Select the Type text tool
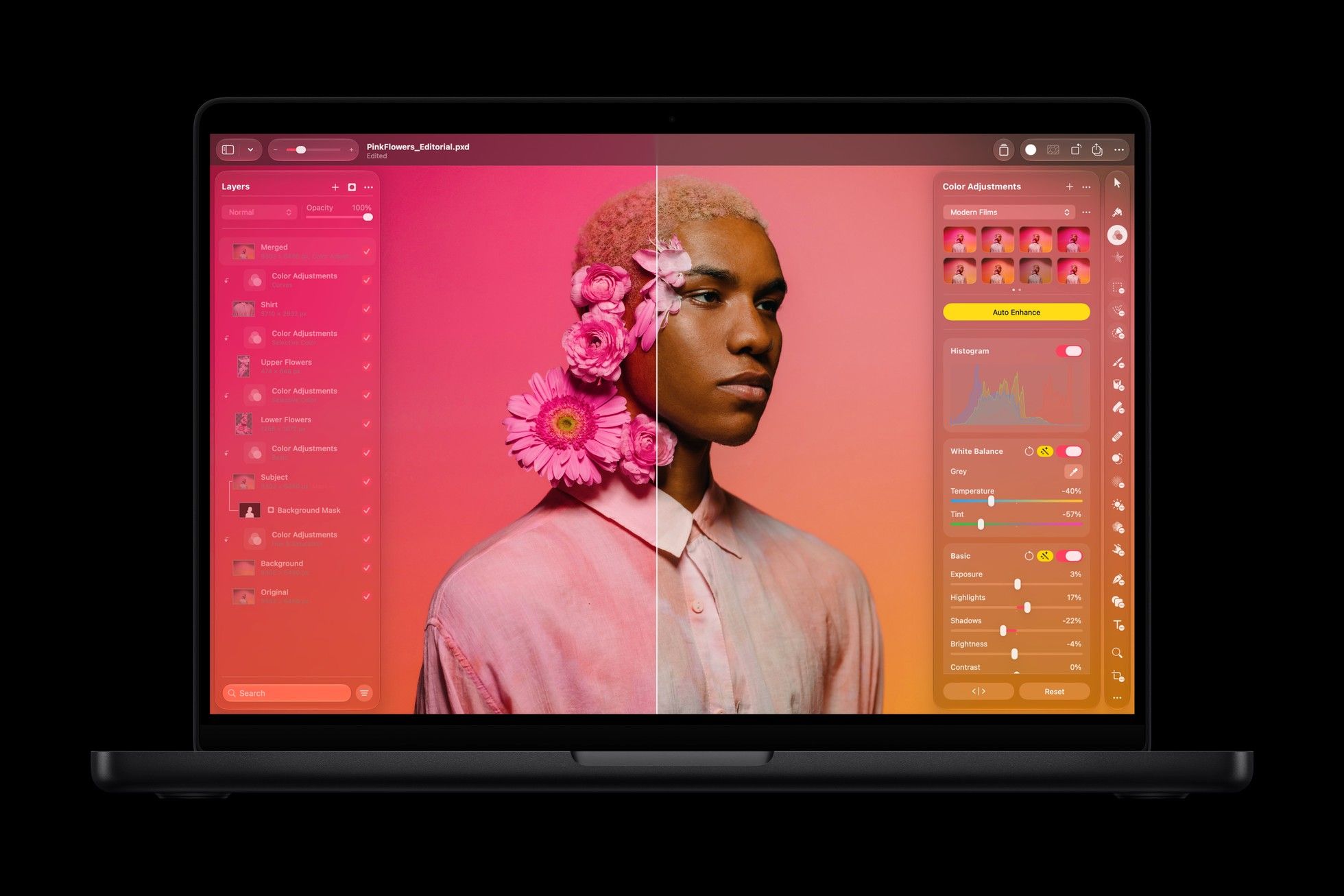This screenshot has width=1344, height=896. pyautogui.click(x=1118, y=625)
